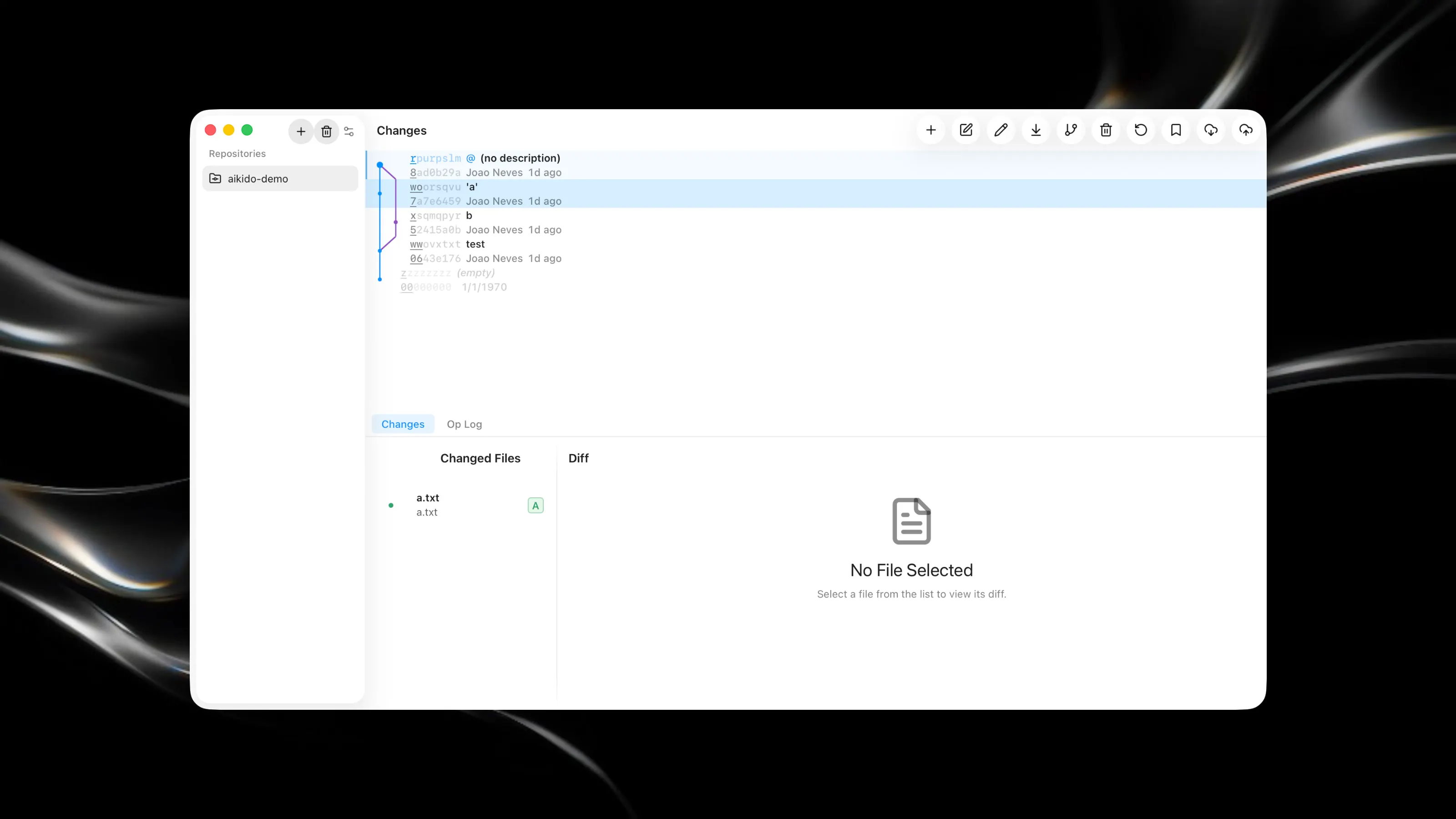The image size is (1456, 819).
Task: Open the sidebar settings sliders icon
Action: (x=349, y=131)
